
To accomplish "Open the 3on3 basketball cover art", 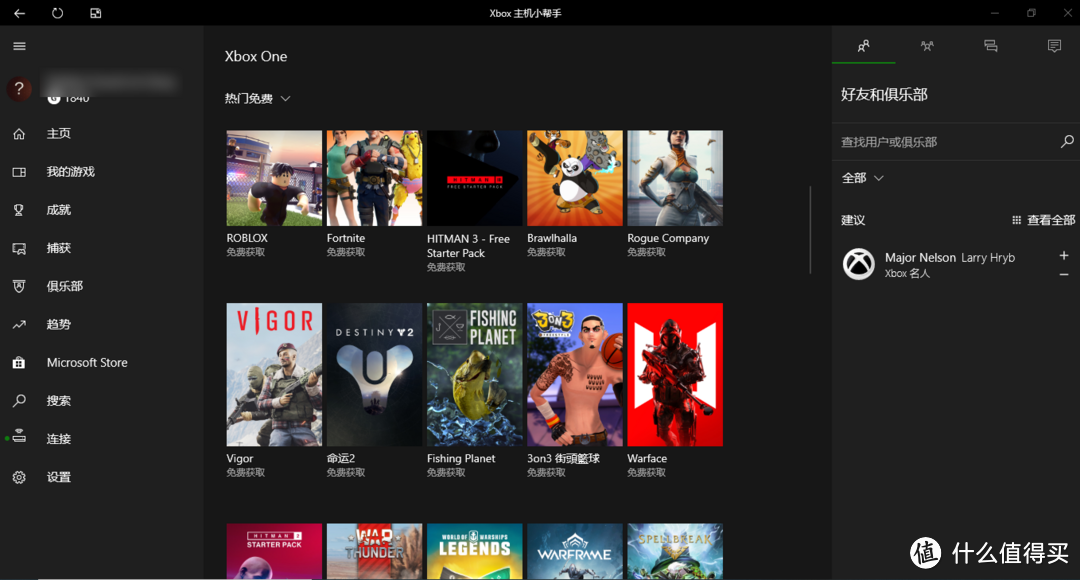I will pos(574,375).
